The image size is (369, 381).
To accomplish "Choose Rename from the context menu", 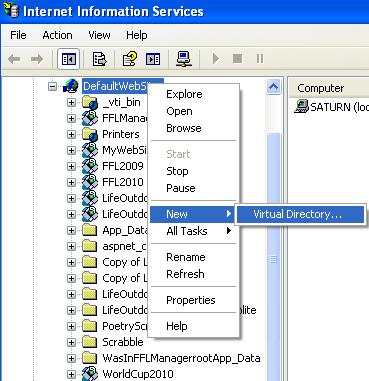I will 193,257.
